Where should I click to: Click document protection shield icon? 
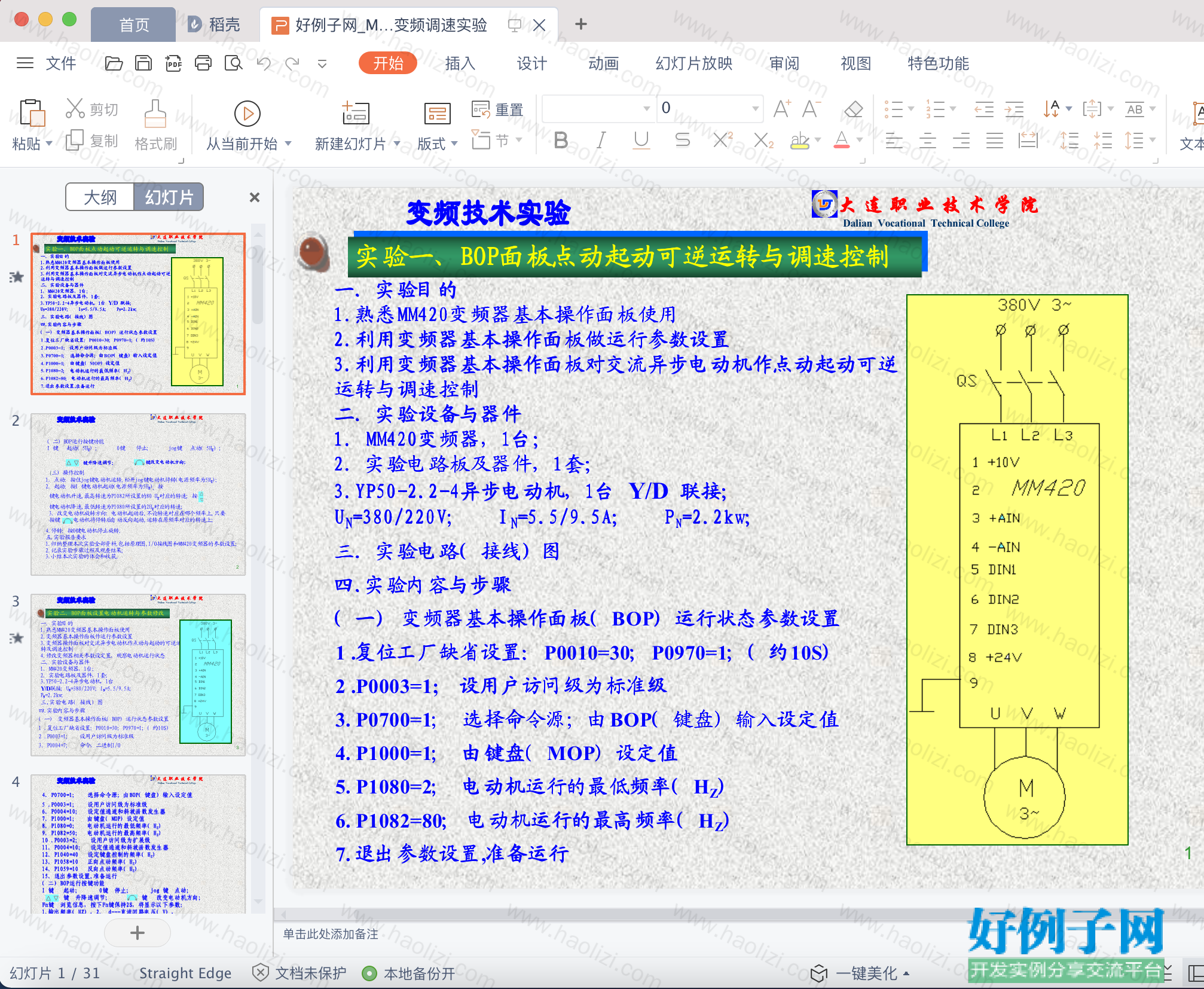[x=260, y=972]
